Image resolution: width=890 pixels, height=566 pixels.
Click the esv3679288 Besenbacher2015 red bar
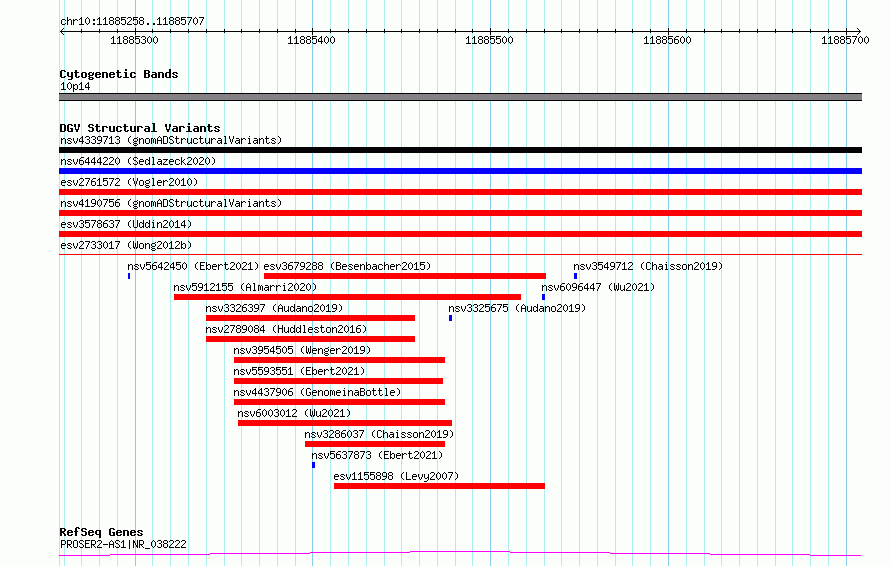coord(405,276)
